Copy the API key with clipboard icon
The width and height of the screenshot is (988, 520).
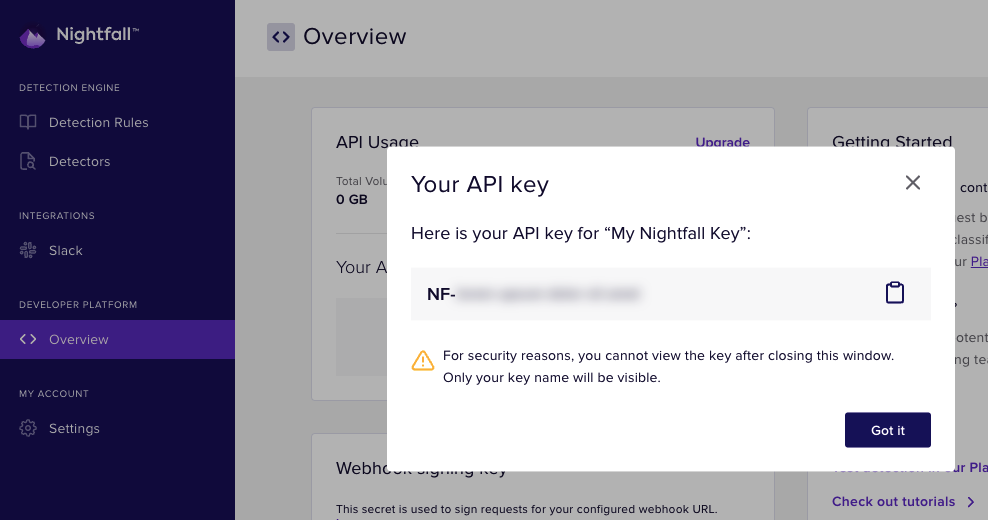click(x=895, y=292)
